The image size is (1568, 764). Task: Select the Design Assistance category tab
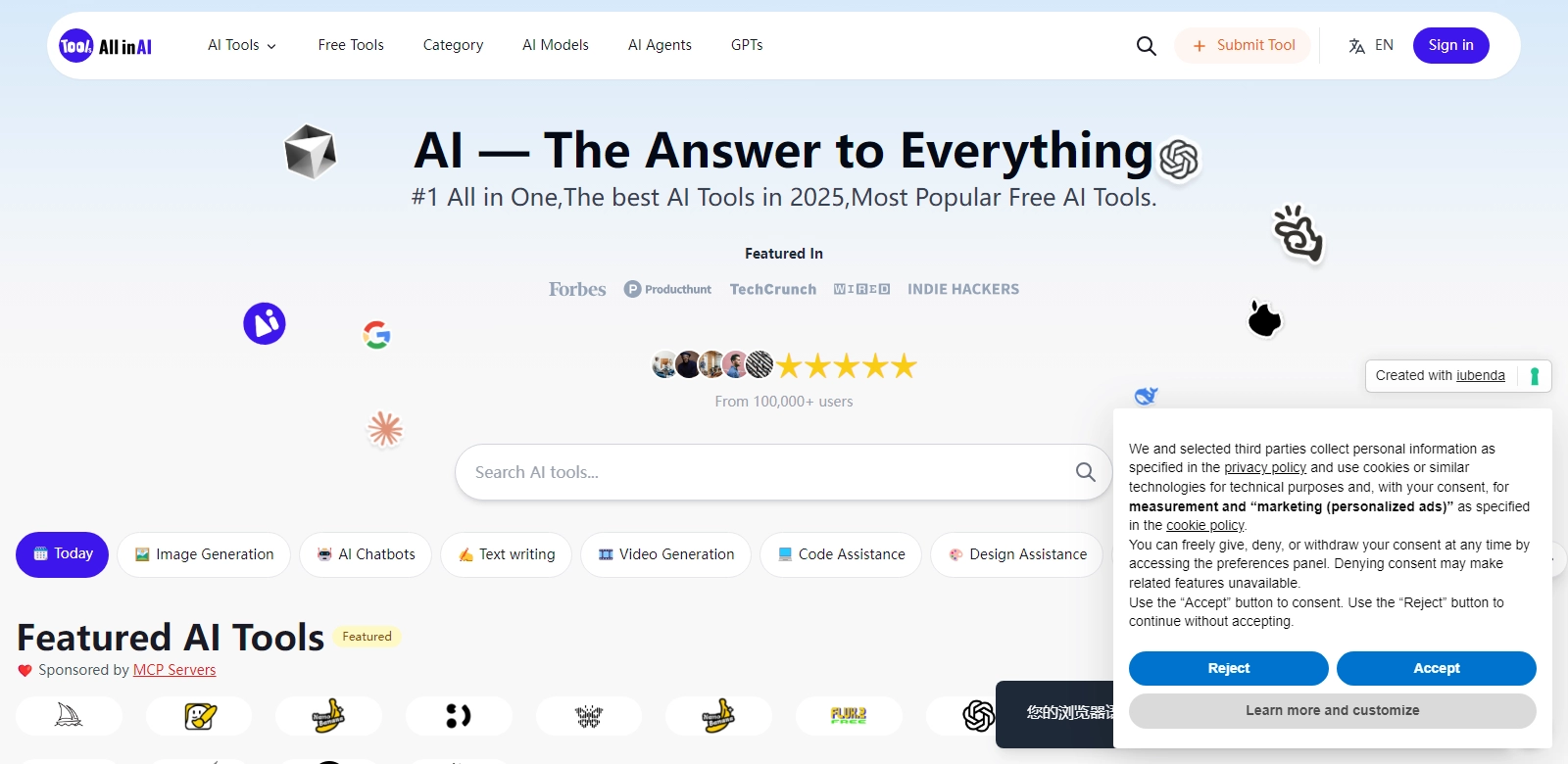(x=1017, y=554)
